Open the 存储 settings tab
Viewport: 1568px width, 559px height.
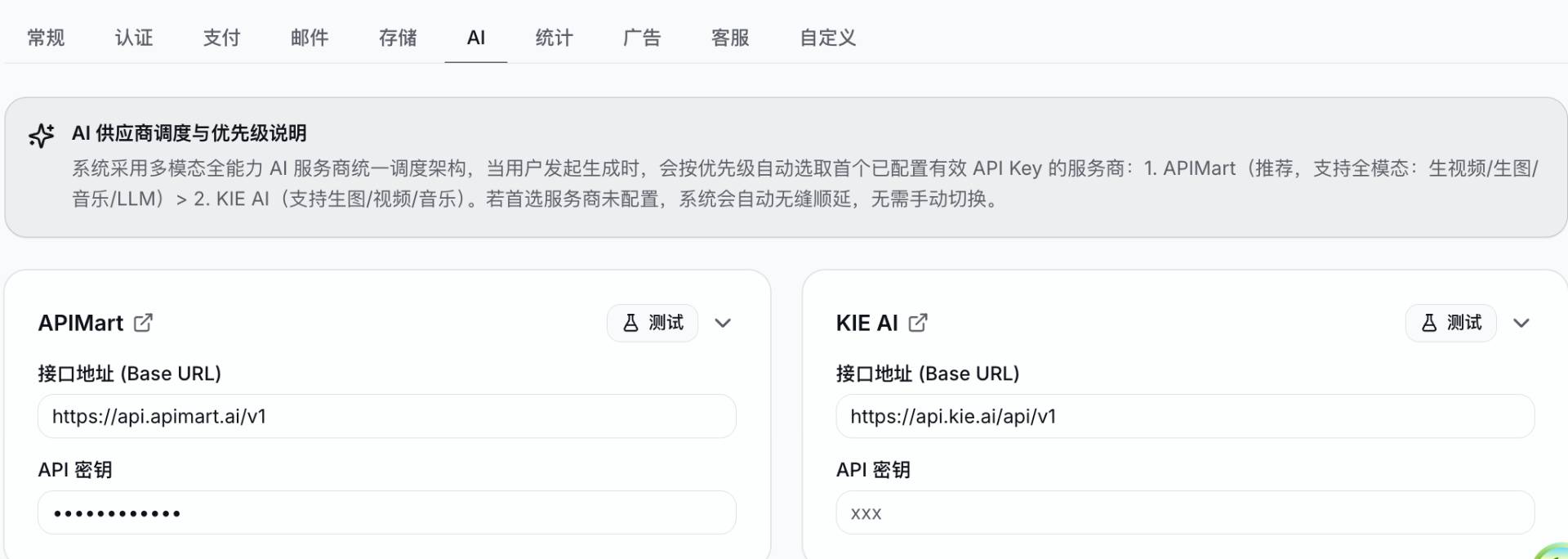[x=398, y=38]
